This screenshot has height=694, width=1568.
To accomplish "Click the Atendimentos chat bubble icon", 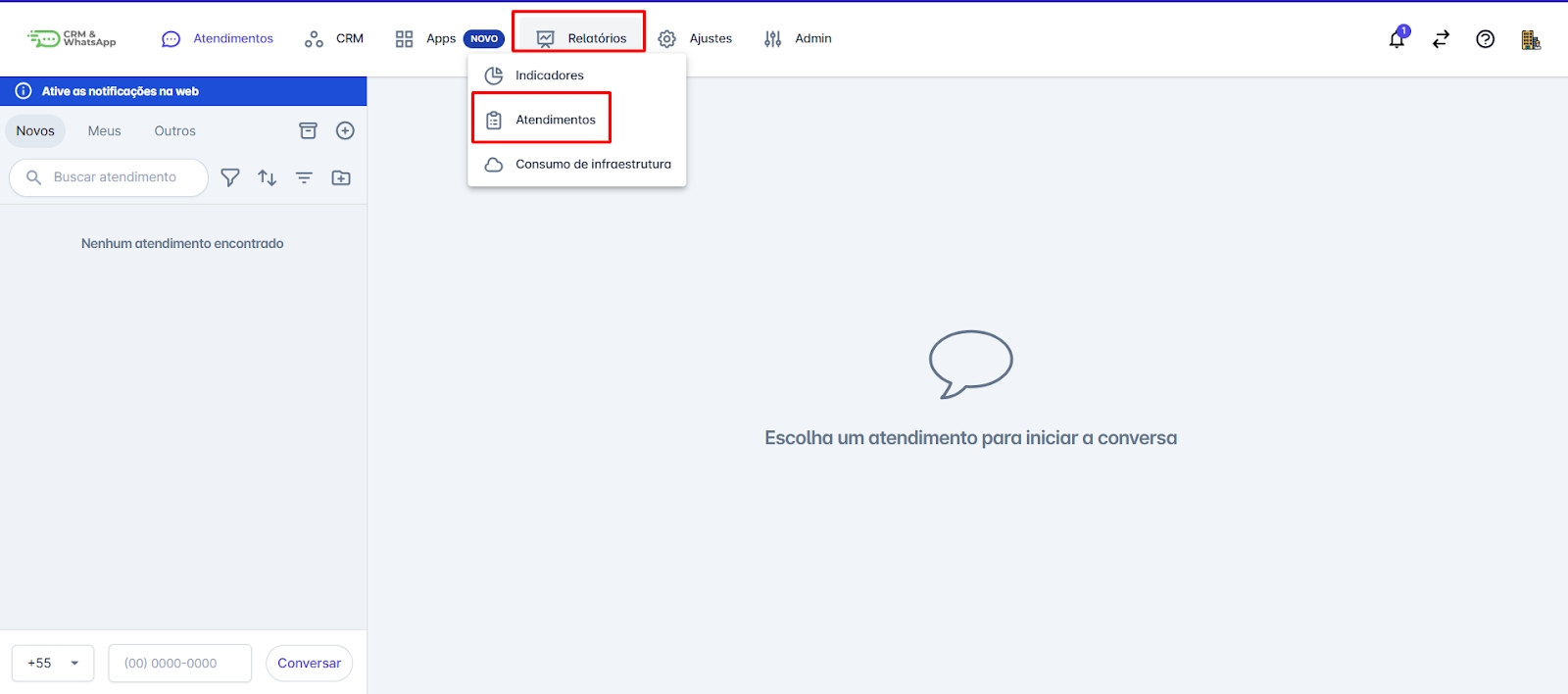I will point(171,39).
